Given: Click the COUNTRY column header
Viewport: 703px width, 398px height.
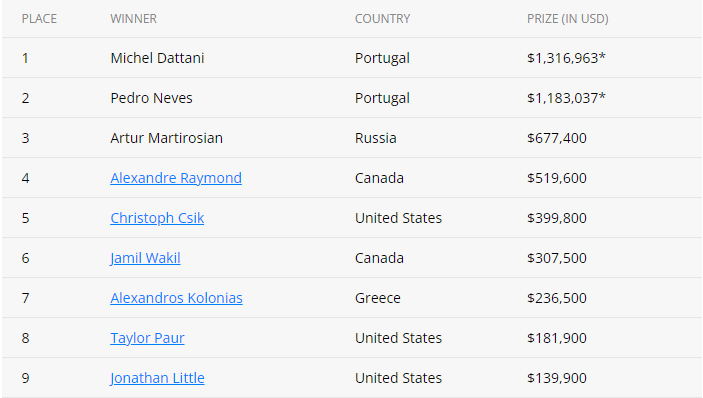Looking at the screenshot, I should point(382,19).
